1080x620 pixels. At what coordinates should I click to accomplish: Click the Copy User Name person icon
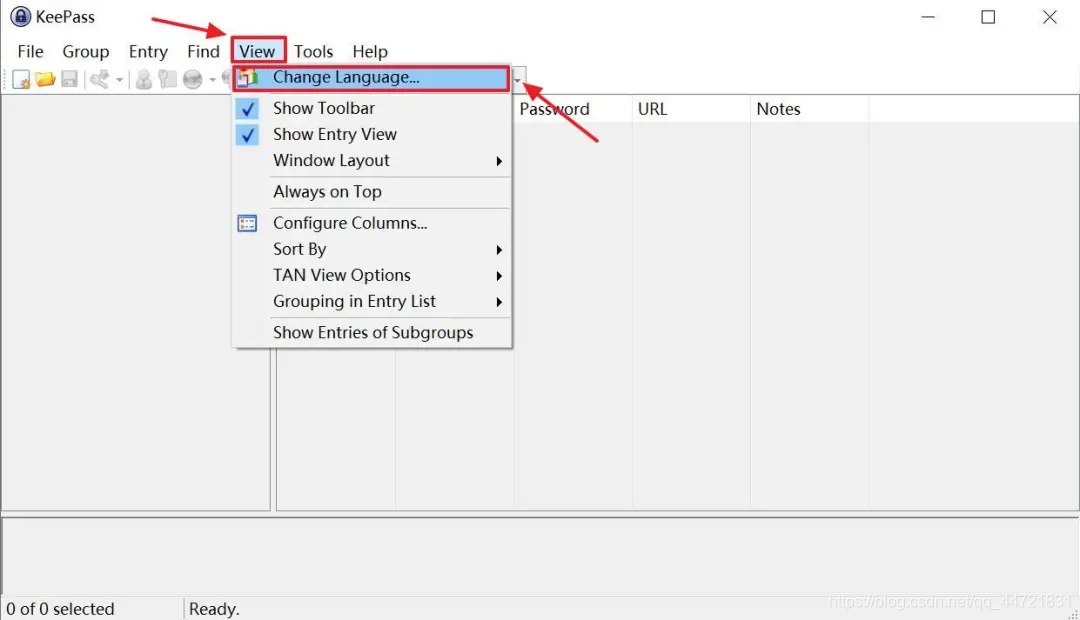coord(143,80)
